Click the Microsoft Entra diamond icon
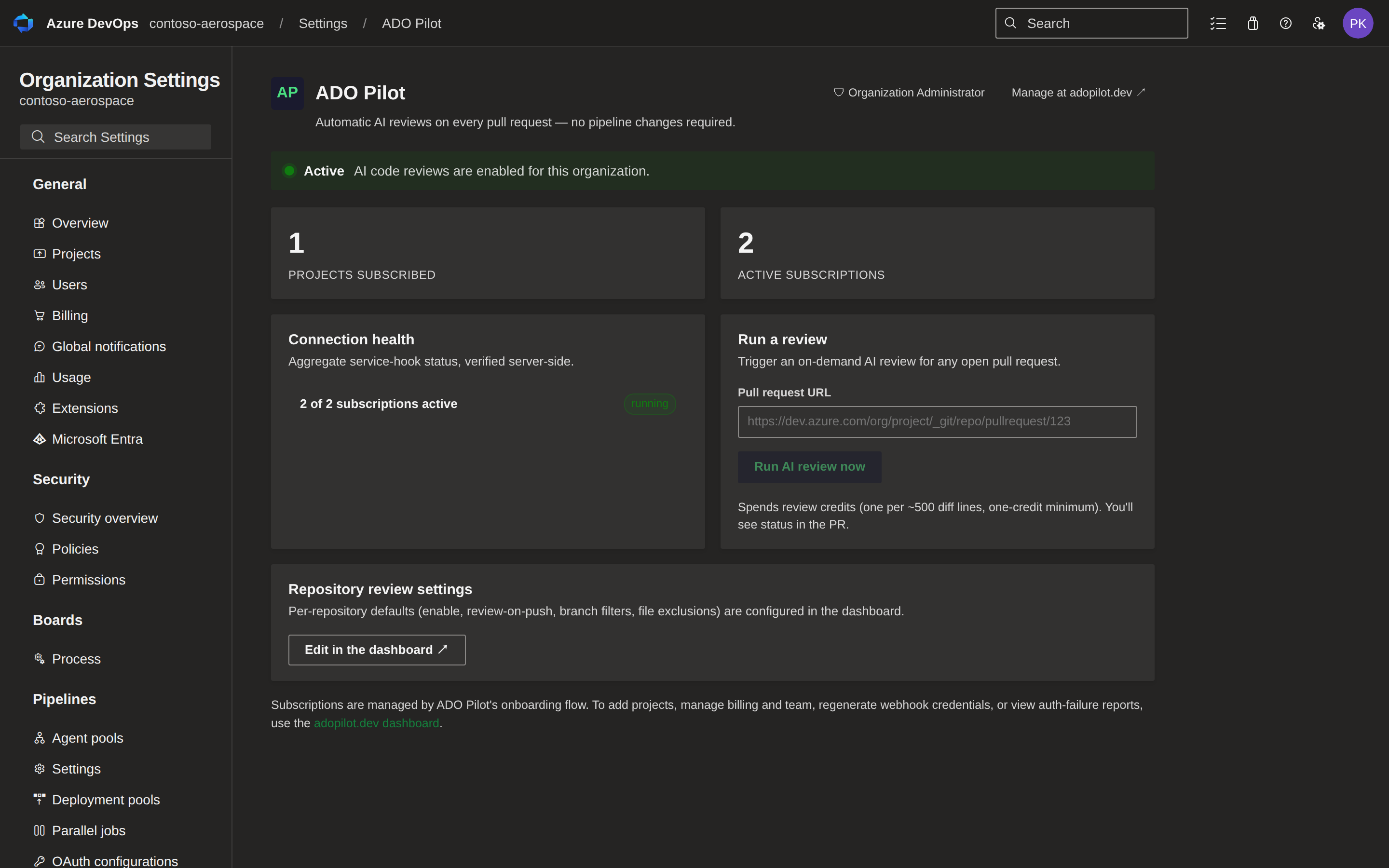The image size is (1389, 868). coord(39,439)
